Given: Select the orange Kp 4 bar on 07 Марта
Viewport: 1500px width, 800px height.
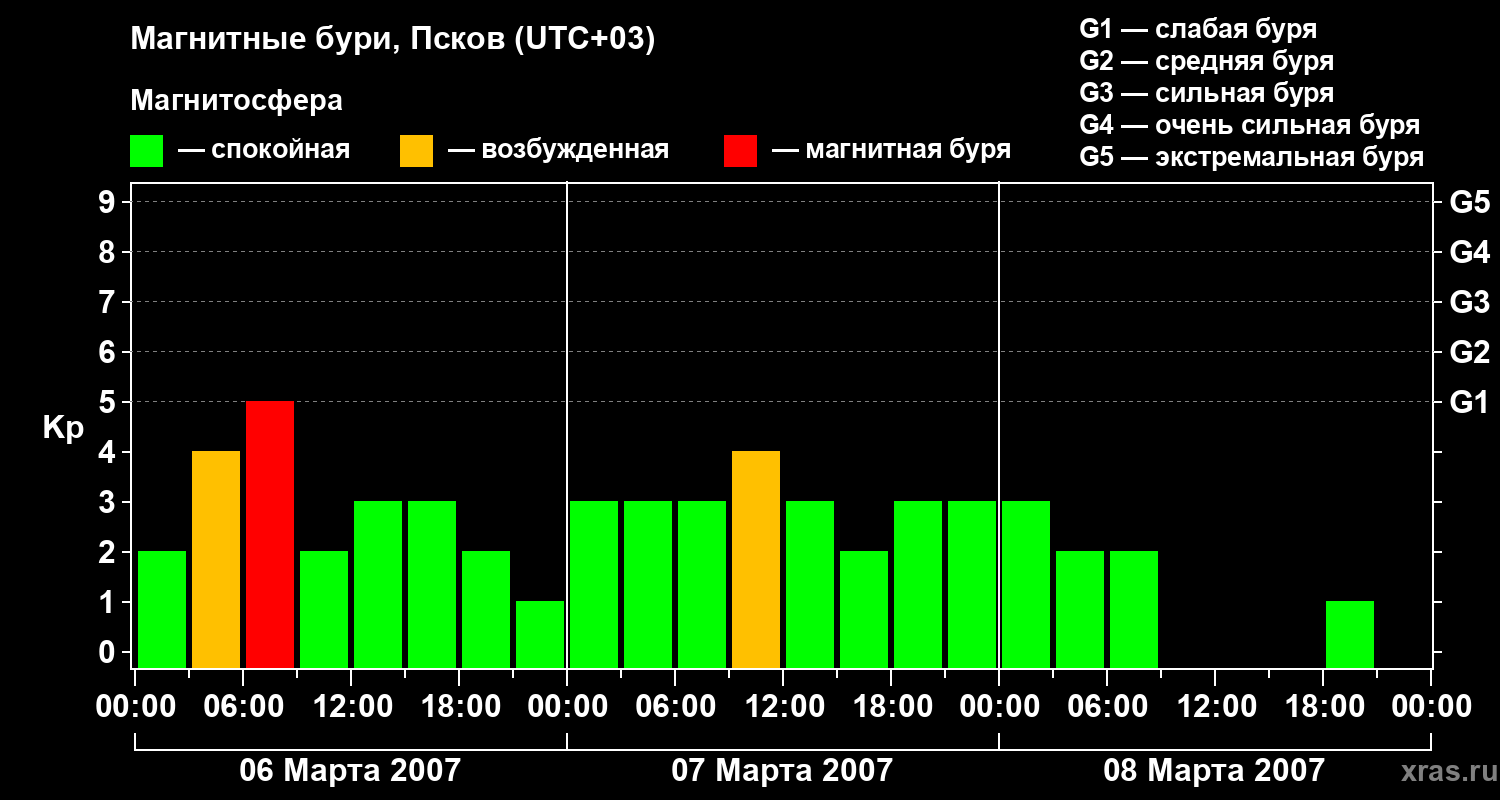Looking at the screenshot, I should pyautogui.click(x=756, y=559).
